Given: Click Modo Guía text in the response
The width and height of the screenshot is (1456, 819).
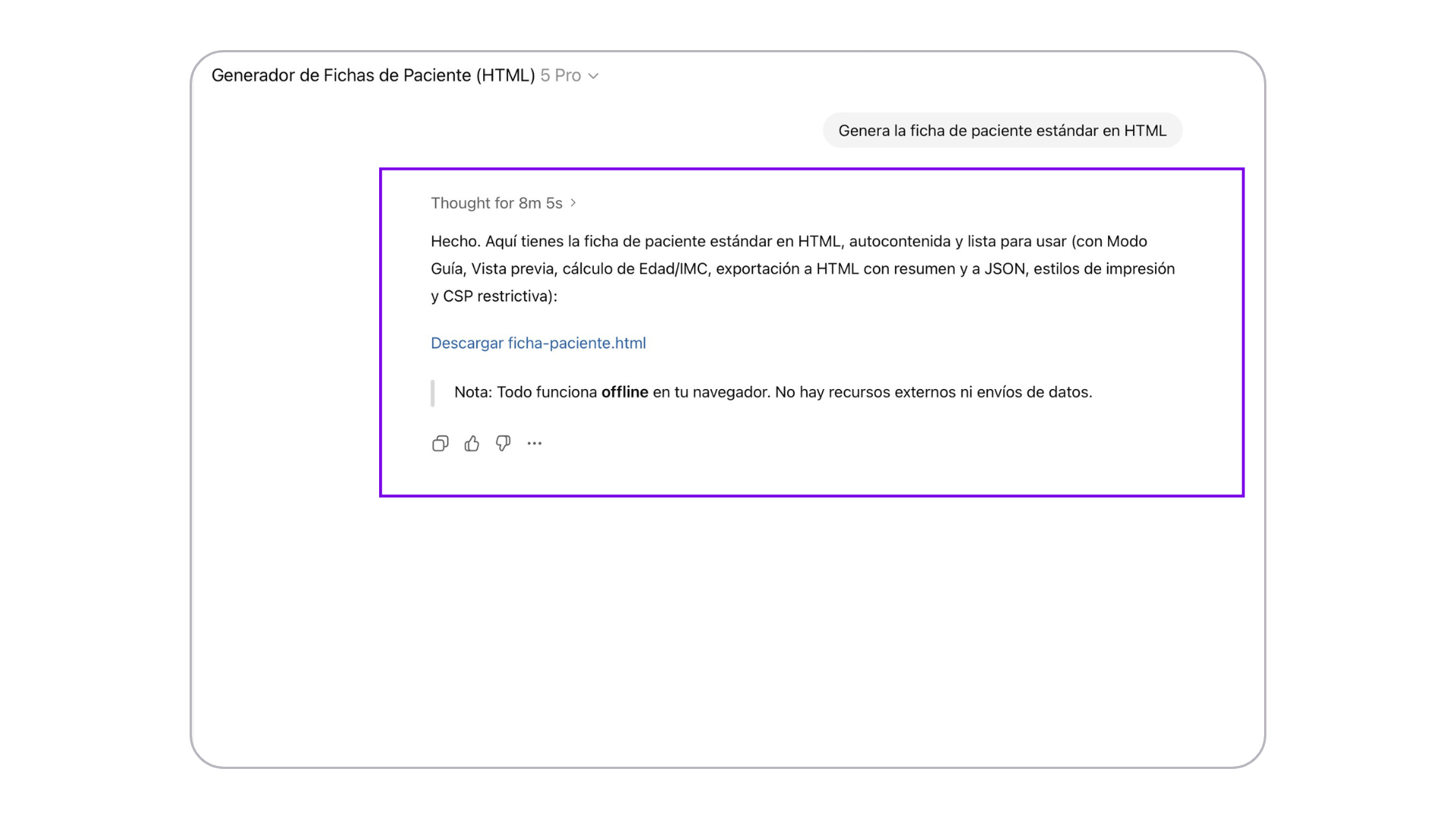Looking at the screenshot, I should pos(1126,242).
